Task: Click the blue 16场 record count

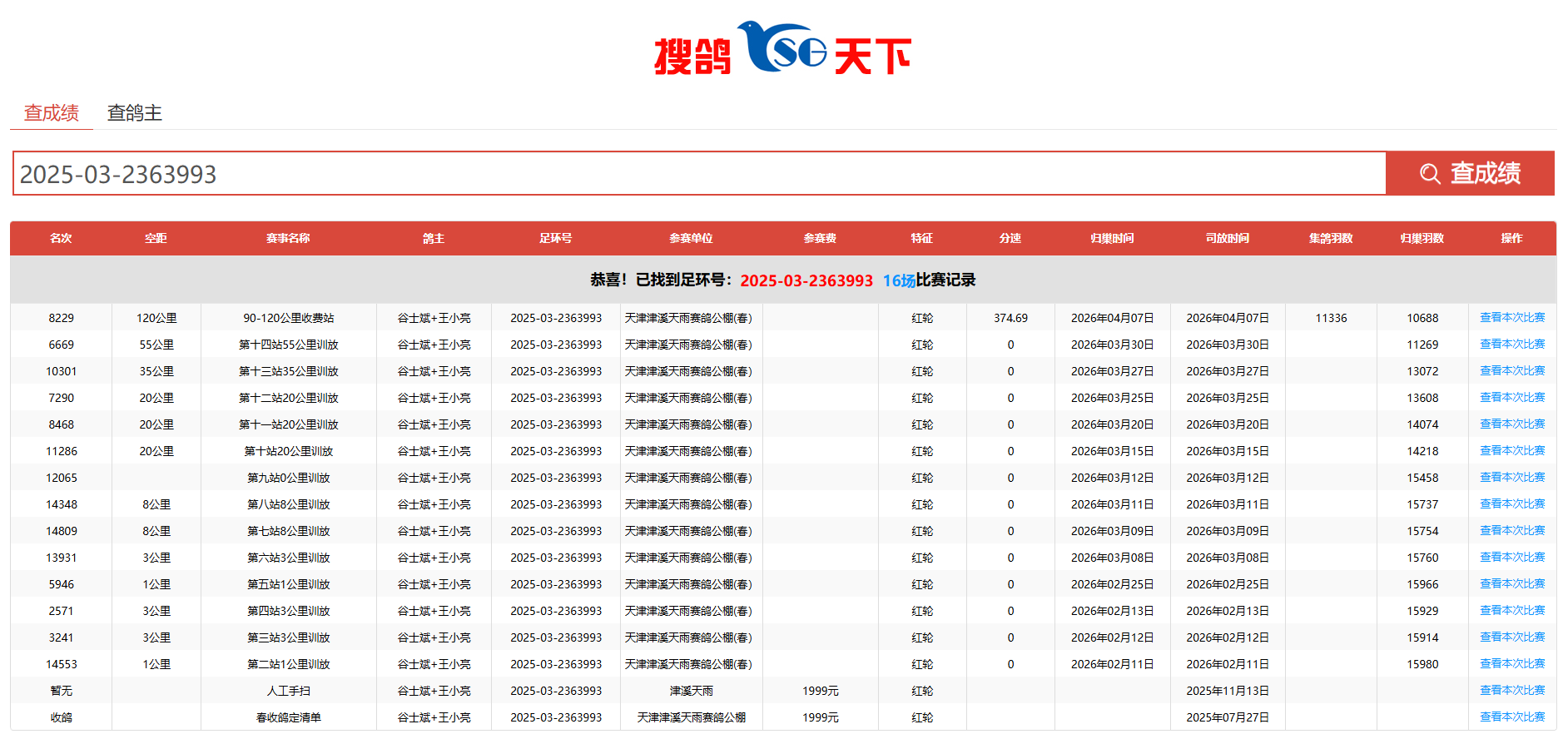Action: tap(899, 280)
